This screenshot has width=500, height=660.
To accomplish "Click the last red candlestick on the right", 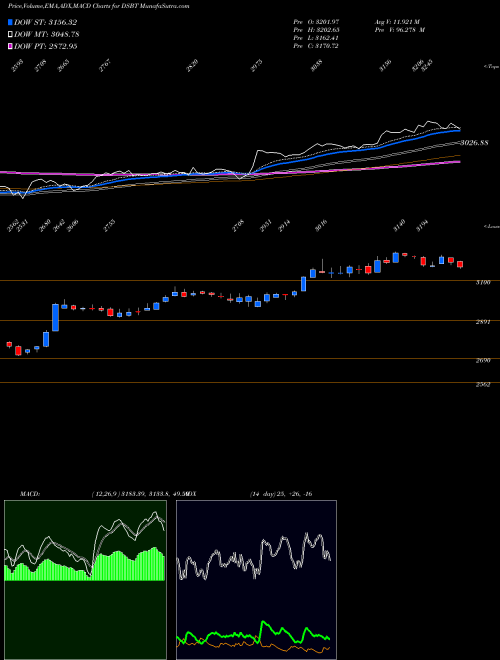I will coord(460,264).
